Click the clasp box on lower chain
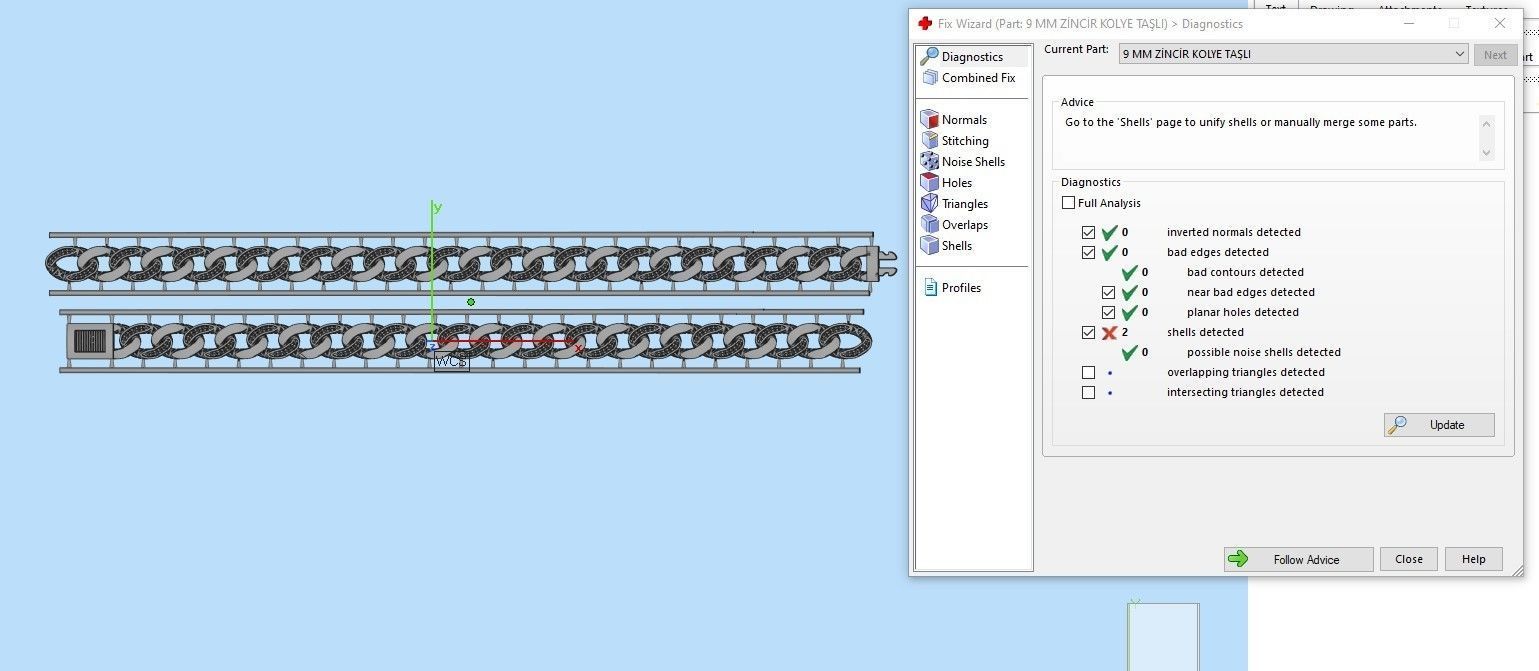1539x671 pixels. [x=89, y=341]
